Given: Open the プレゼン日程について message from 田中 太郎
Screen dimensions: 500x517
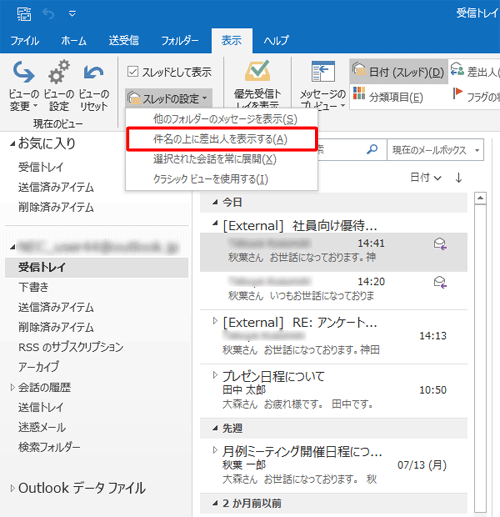Looking at the screenshot, I should coord(333,390).
